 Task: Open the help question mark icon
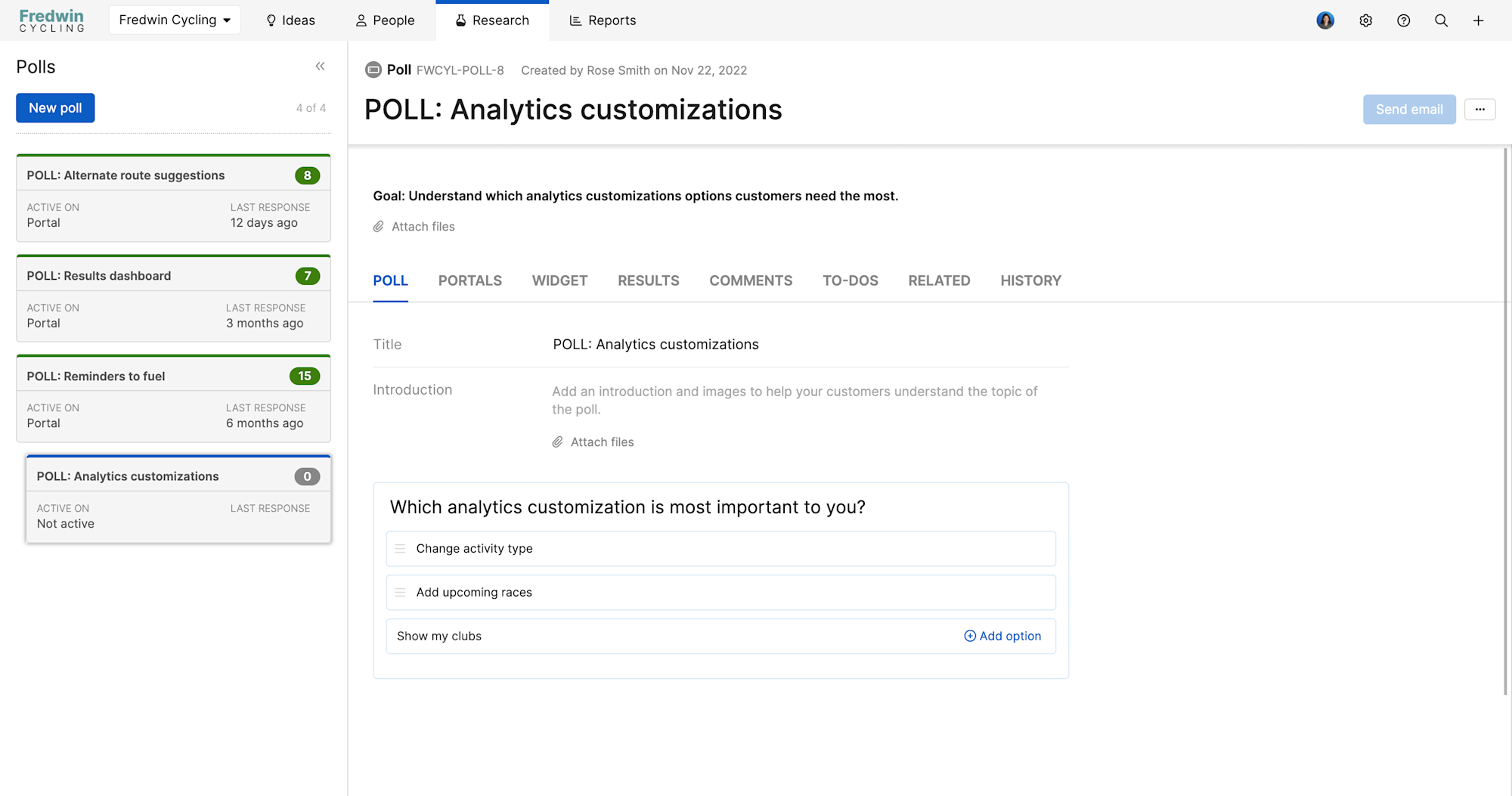[1403, 20]
